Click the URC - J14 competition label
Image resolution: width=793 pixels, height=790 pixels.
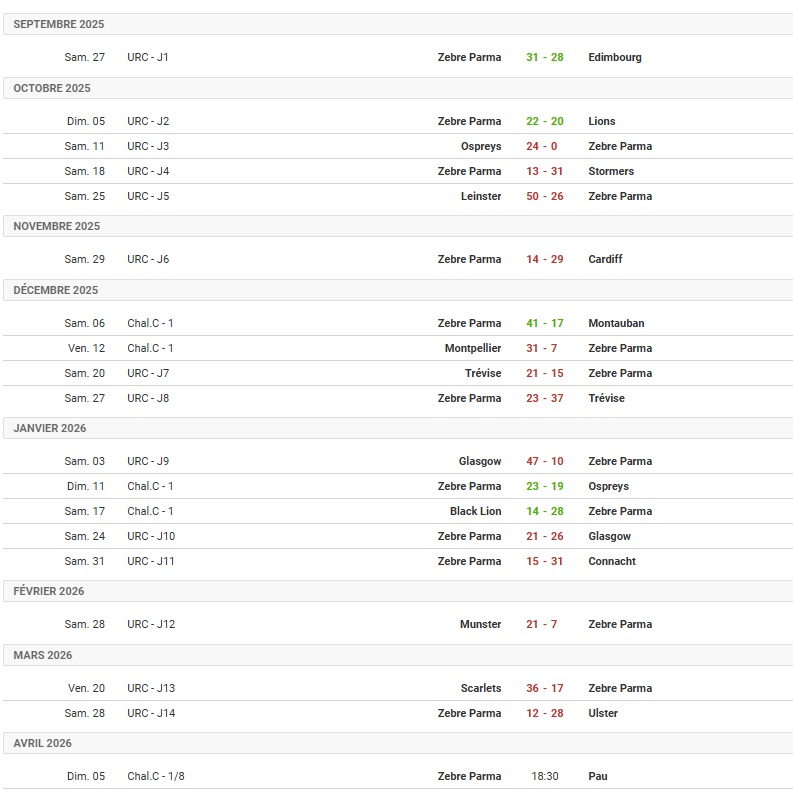(151, 714)
